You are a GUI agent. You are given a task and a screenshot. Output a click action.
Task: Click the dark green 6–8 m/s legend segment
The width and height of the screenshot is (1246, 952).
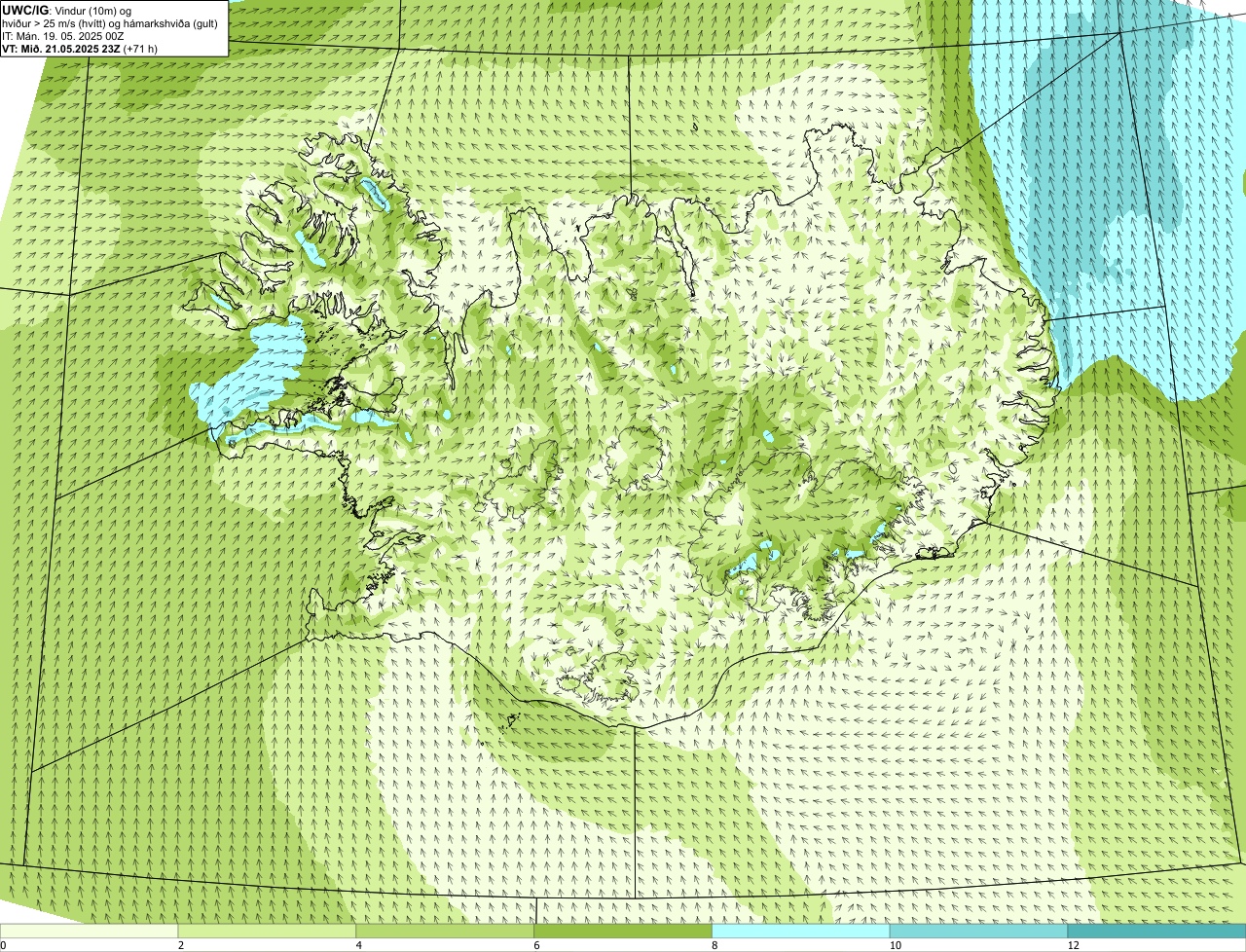coord(624,931)
